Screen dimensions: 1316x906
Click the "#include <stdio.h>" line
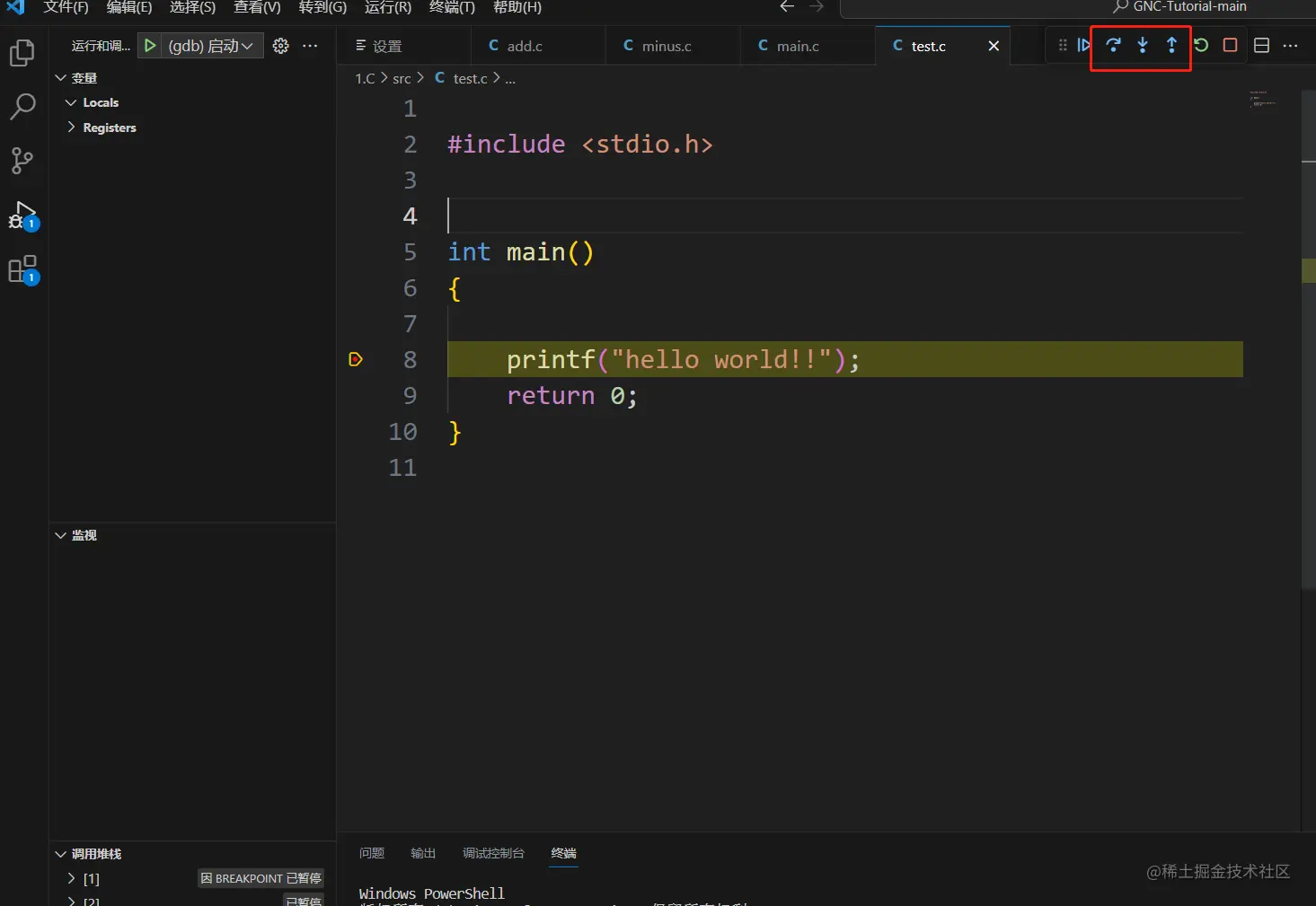click(580, 145)
